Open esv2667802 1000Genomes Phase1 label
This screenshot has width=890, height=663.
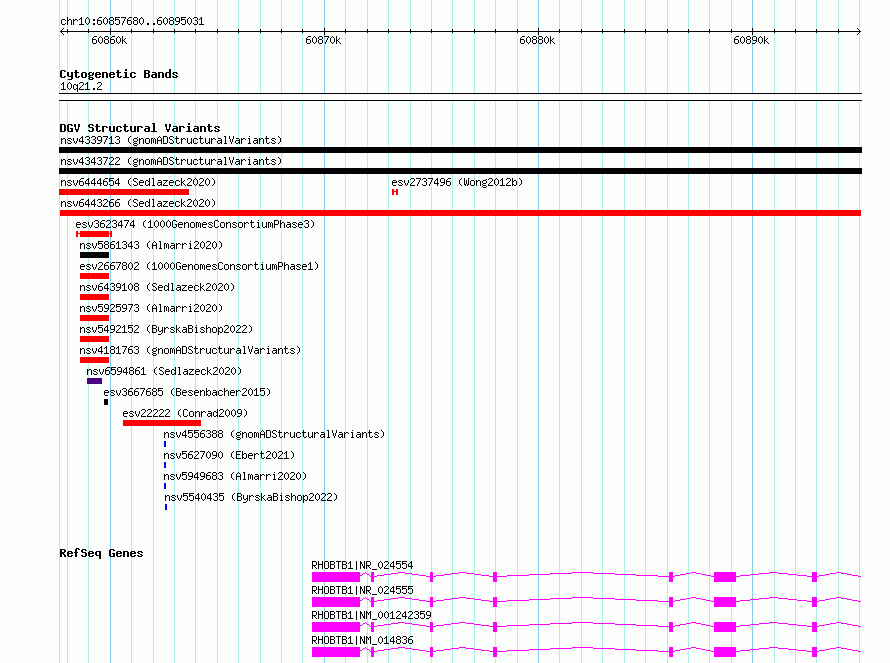199,266
